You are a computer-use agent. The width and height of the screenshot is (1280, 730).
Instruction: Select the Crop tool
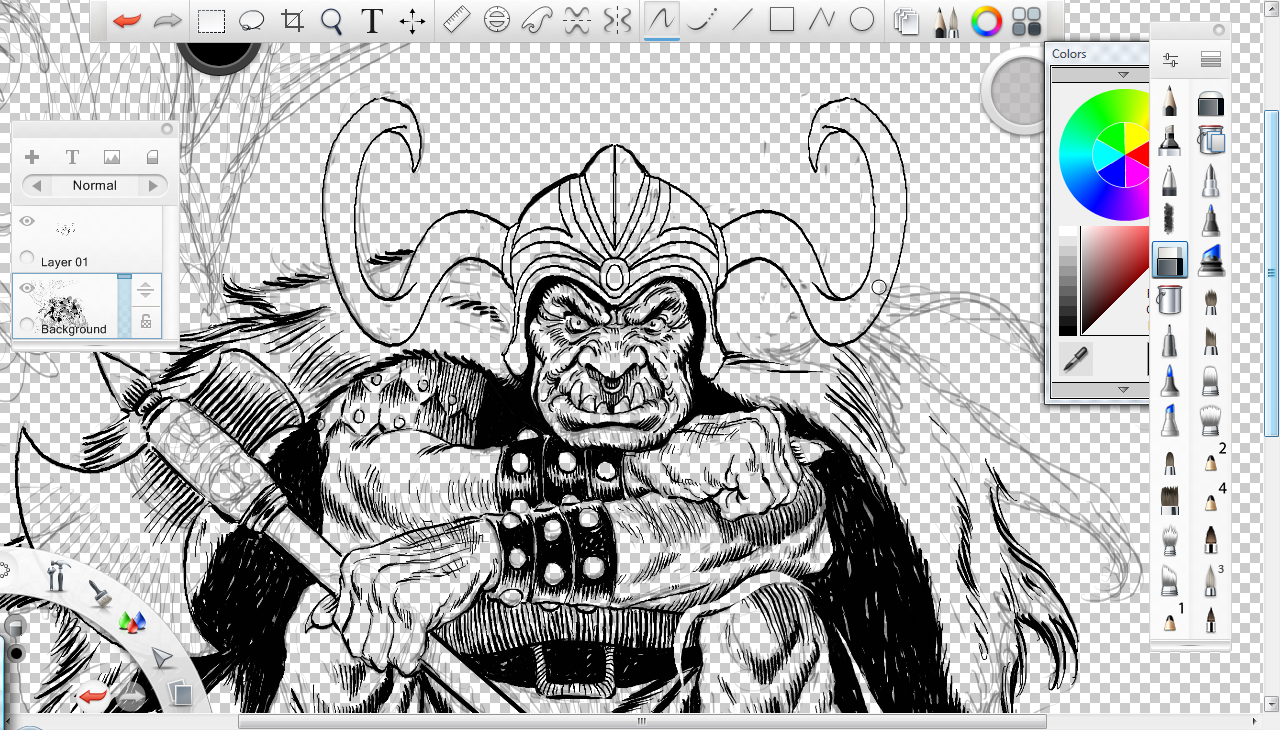[293, 21]
